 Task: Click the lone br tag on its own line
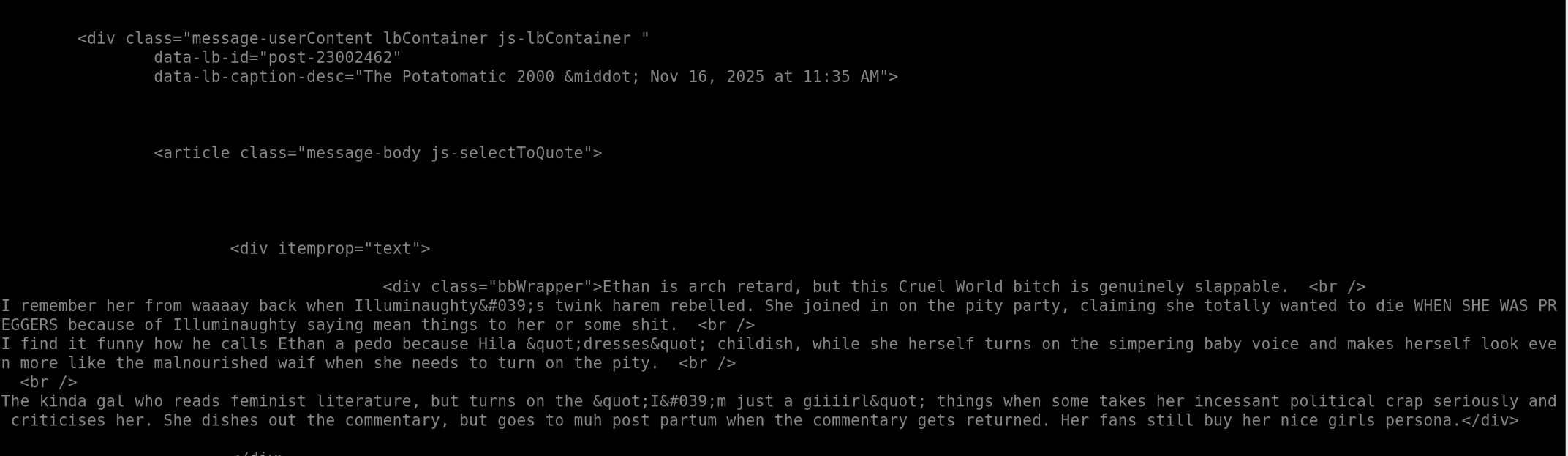(48, 382)
